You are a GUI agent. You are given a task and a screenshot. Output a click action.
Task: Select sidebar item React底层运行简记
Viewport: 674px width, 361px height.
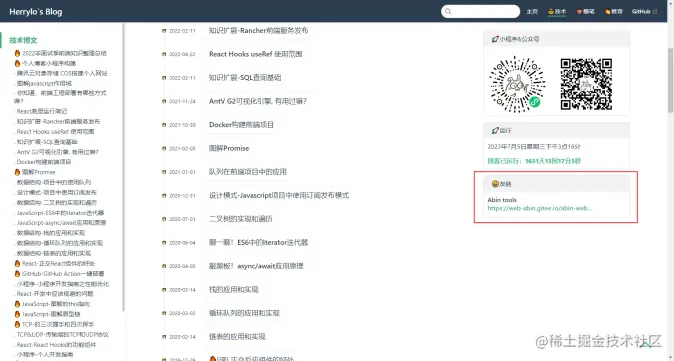point(42,111)
